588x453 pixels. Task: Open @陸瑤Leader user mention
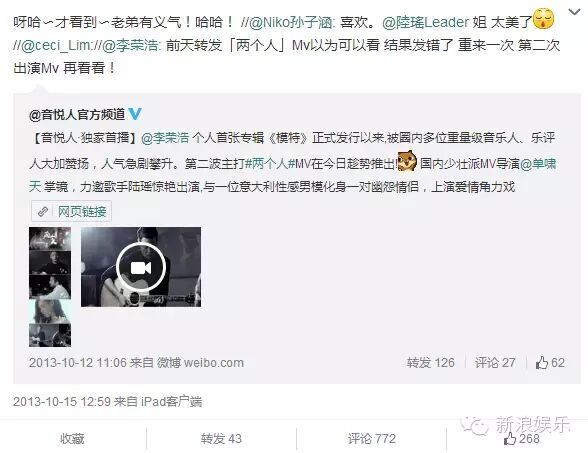point(426,22)
